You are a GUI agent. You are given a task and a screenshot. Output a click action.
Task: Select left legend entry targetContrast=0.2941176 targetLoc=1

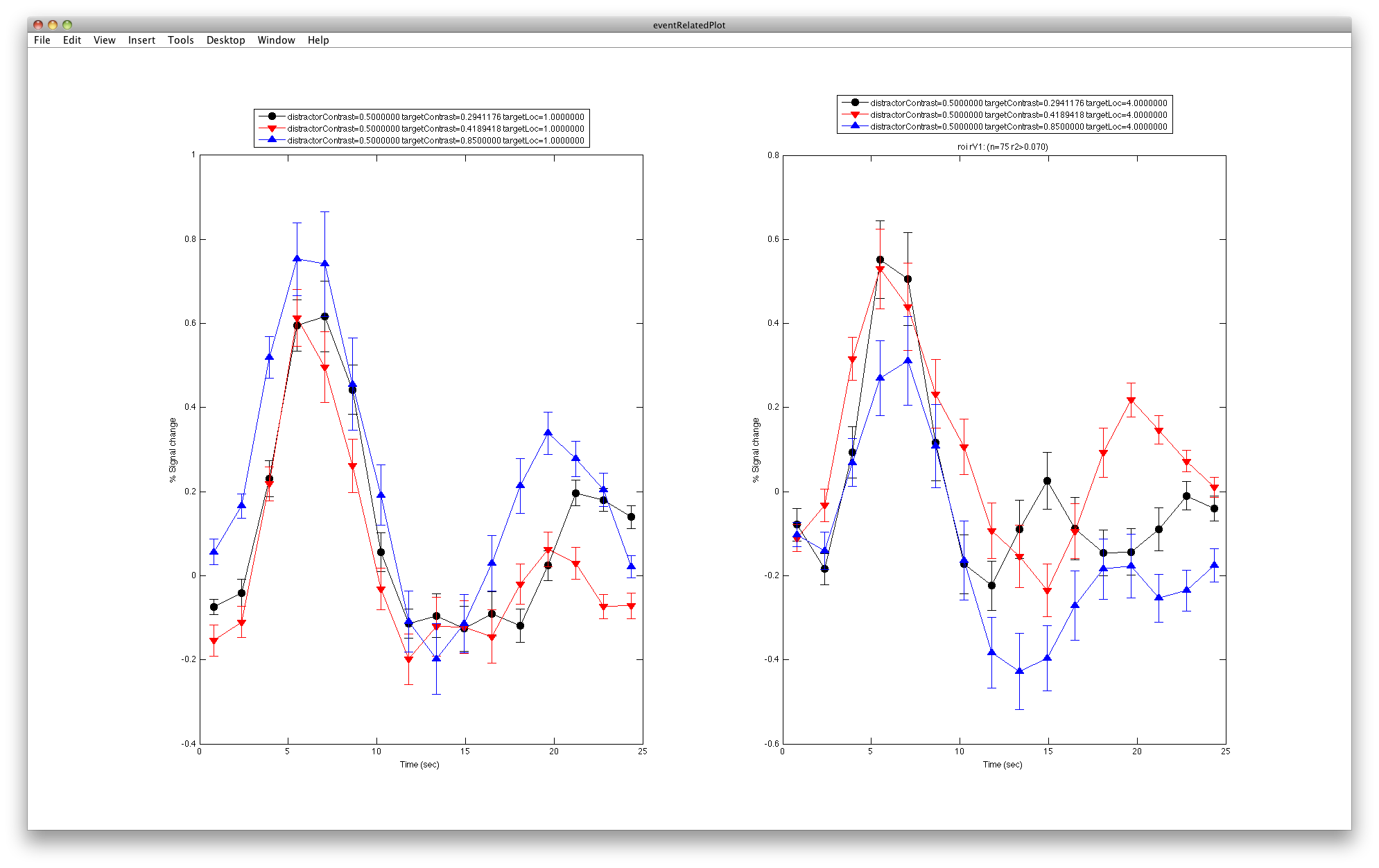click(435, 116)
